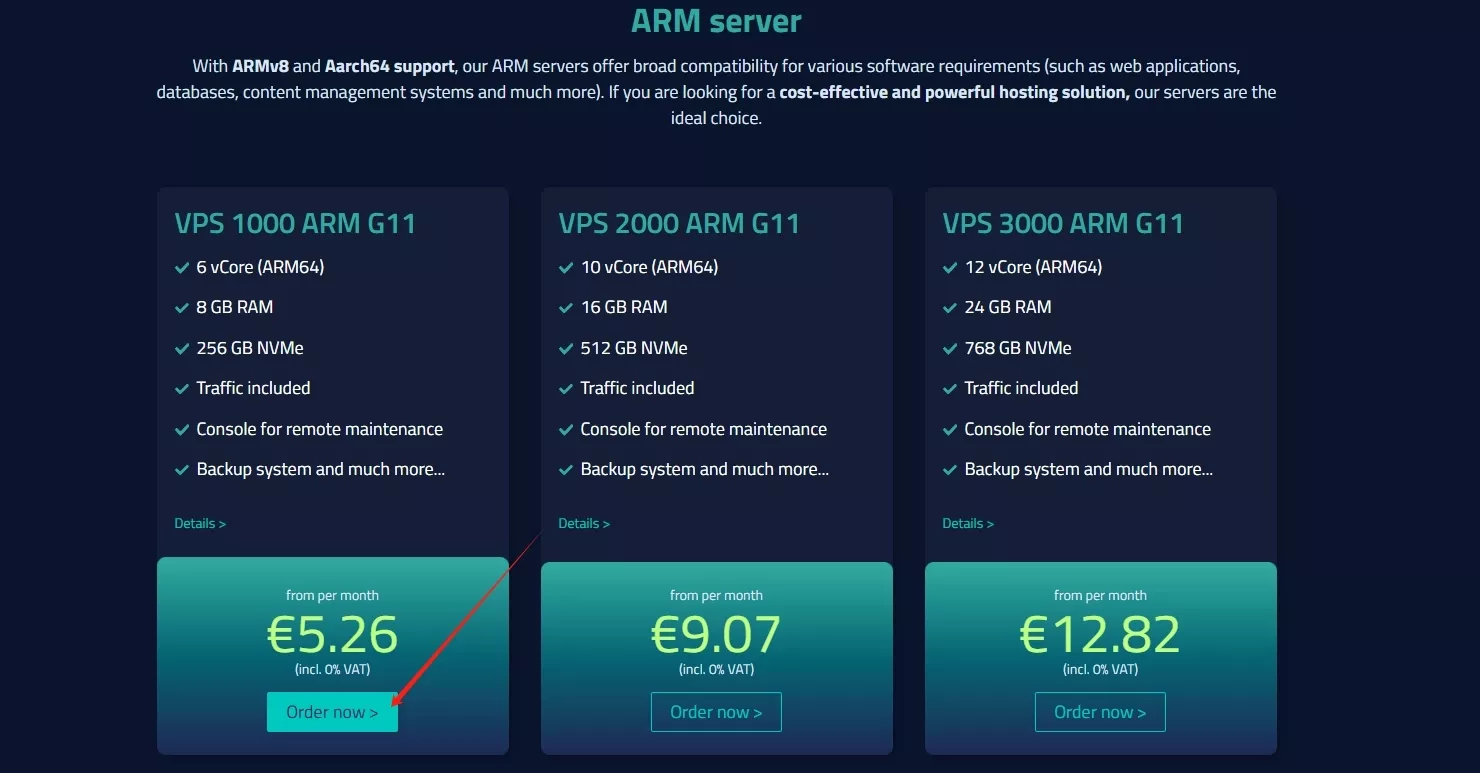Click the €5.26 monthly price

pyautogui.click(x=332, y=634)
